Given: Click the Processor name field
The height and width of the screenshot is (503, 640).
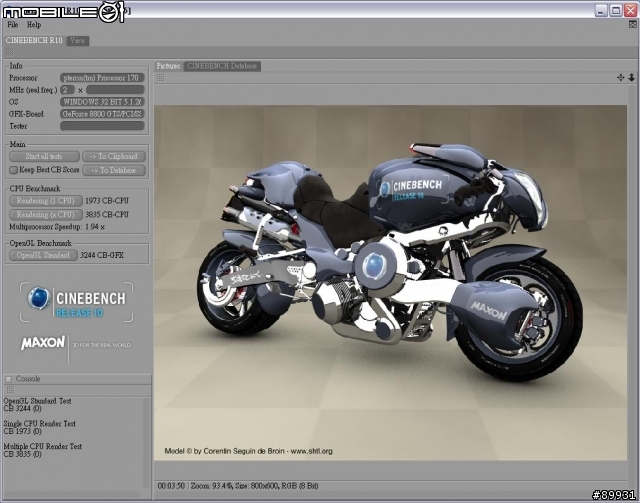Looking at the screenshot, I should (x=102, y=78).
